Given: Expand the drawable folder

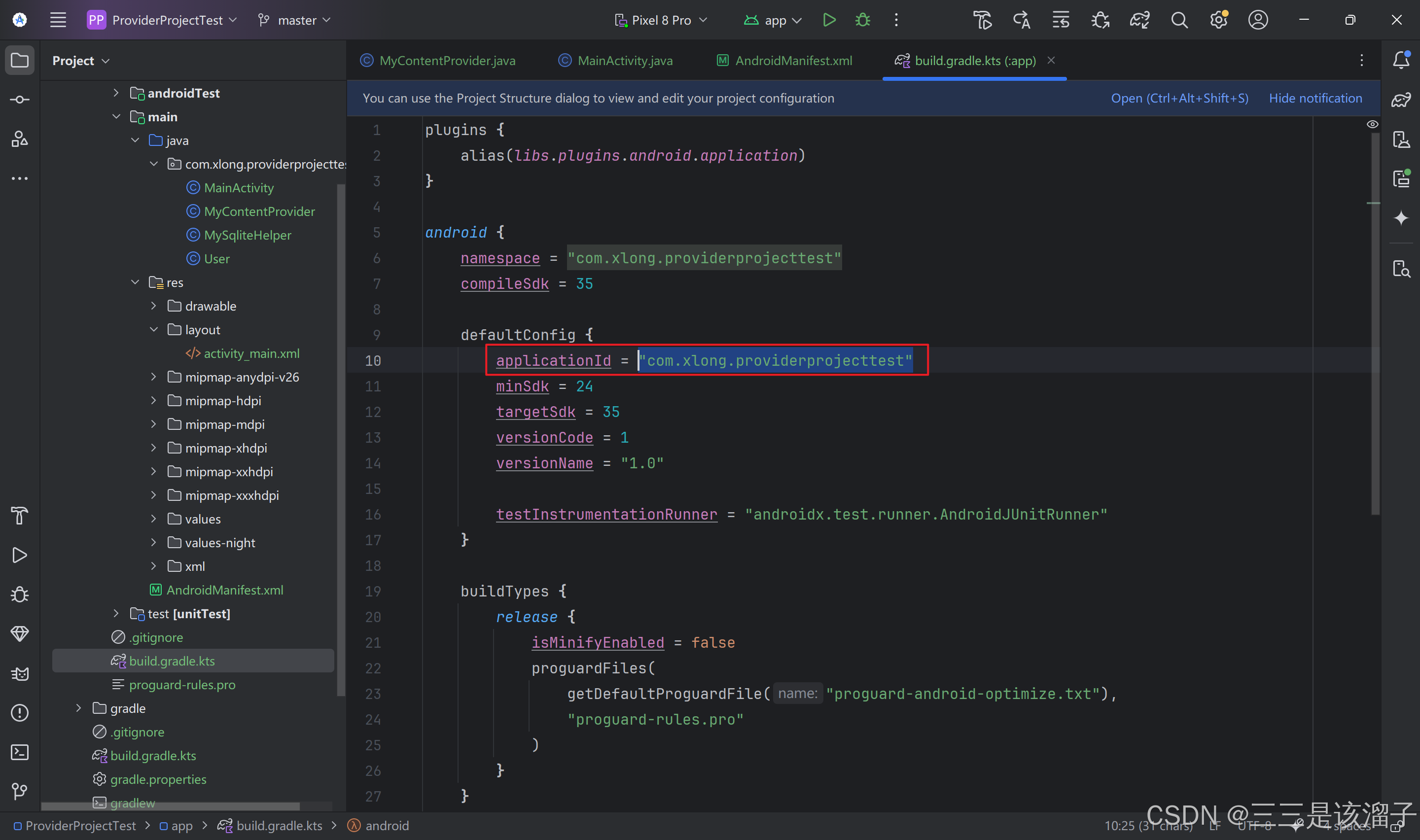Looking at the screenshot, I should point(153,306).
